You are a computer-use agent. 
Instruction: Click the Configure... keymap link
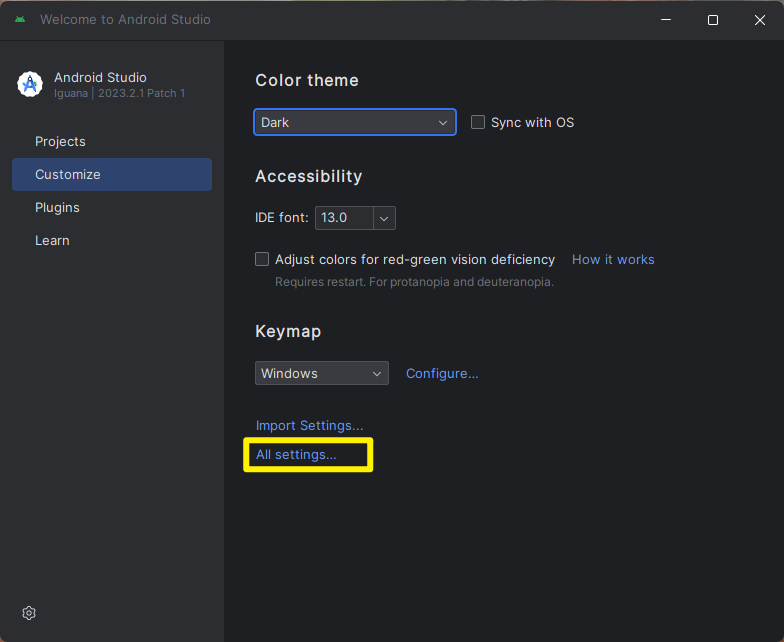pos(442,374)
